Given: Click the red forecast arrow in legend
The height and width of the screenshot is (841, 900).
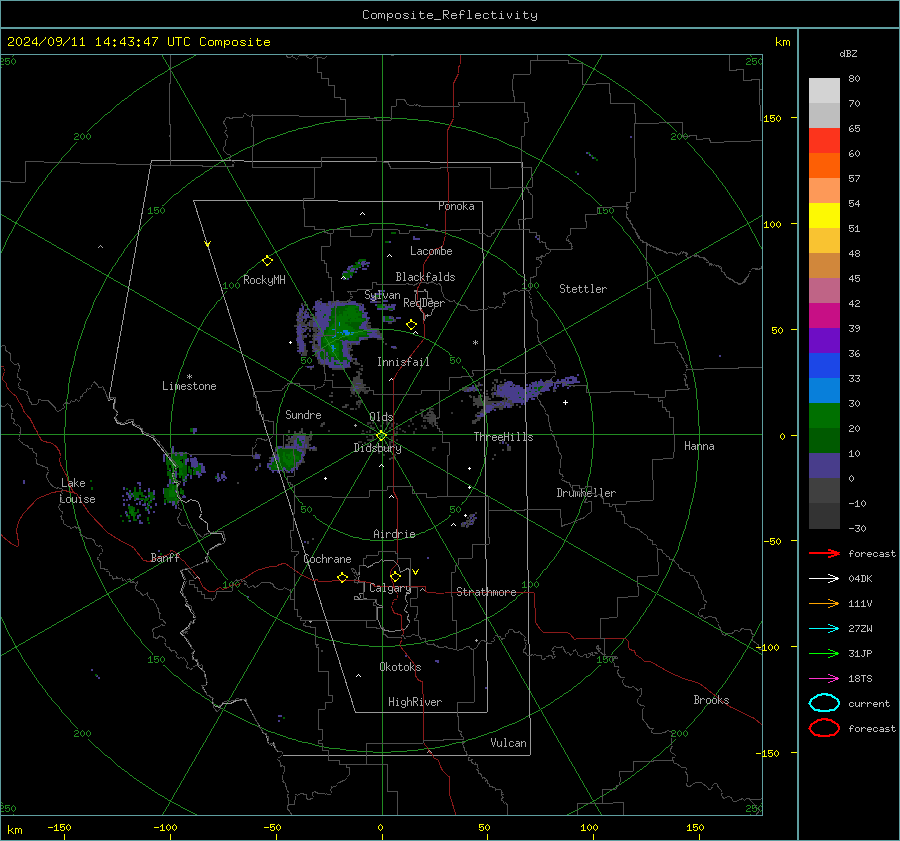Looking at the screenshot, I should (x=824, y=553).
